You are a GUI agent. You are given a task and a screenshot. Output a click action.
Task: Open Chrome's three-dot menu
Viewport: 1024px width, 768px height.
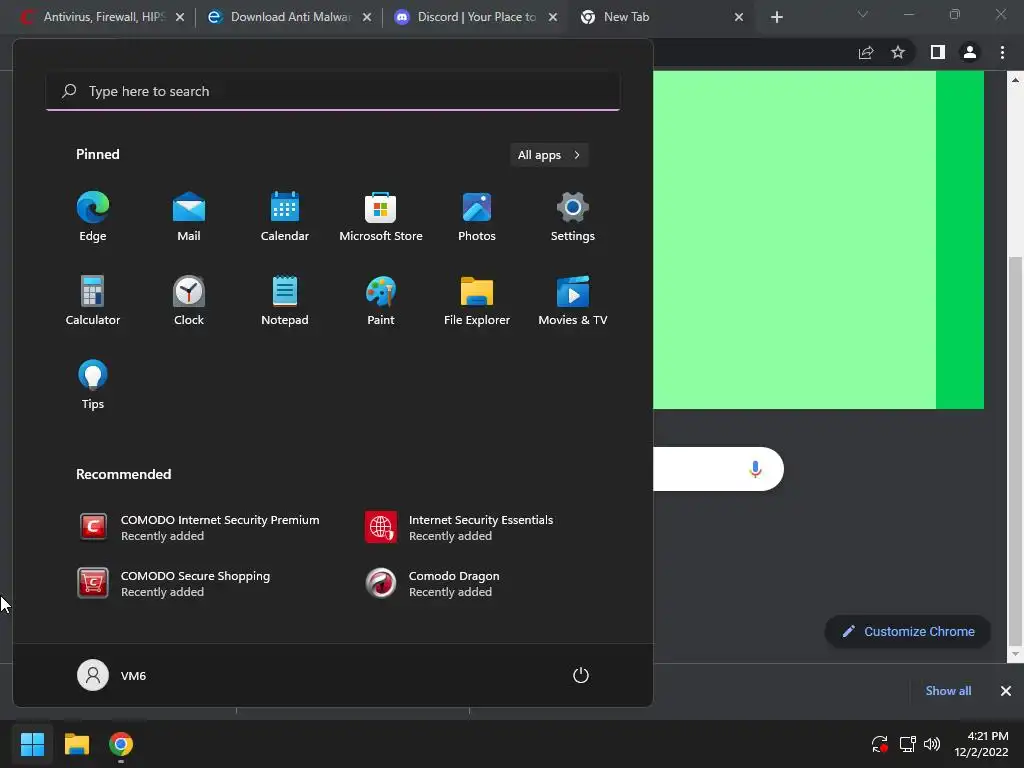[x=1002, y=52]
